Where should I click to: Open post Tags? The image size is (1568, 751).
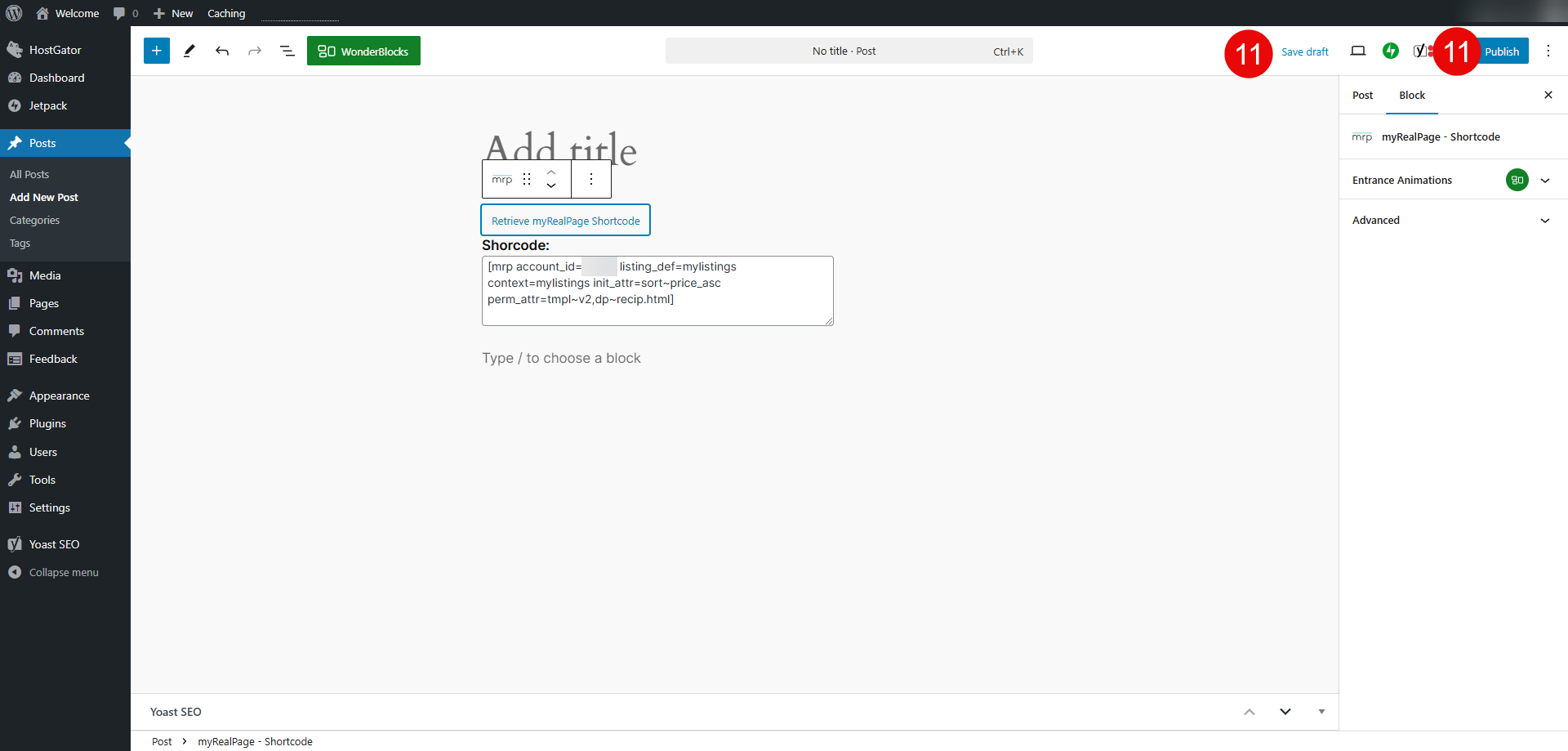pyautogui.click(x=20, y=243)
